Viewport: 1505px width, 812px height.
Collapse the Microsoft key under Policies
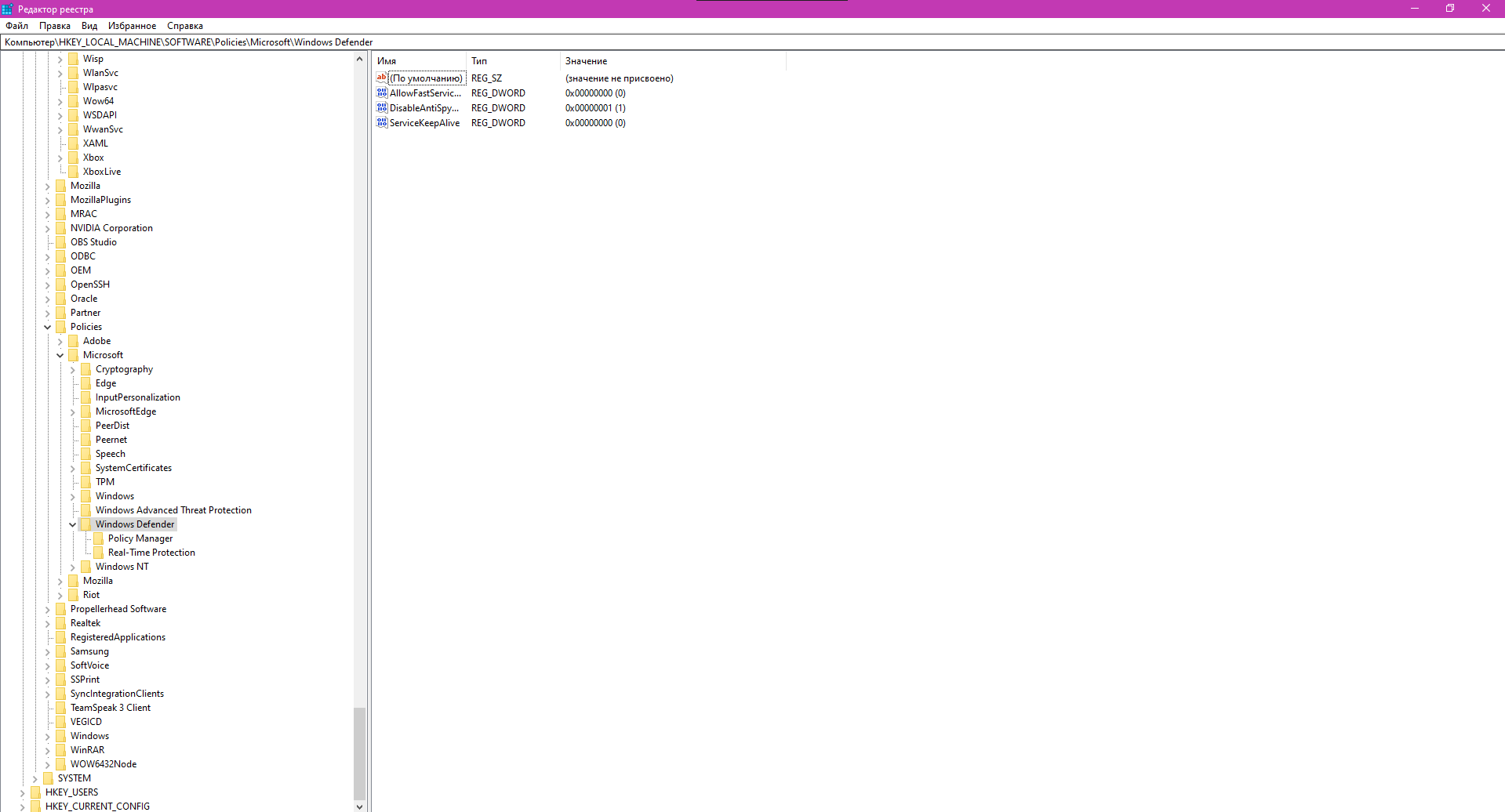point(60,356)
